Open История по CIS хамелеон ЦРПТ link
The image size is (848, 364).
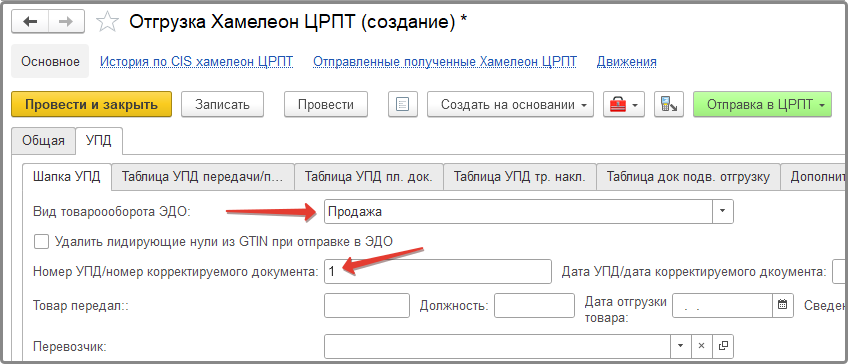[196, 62]
